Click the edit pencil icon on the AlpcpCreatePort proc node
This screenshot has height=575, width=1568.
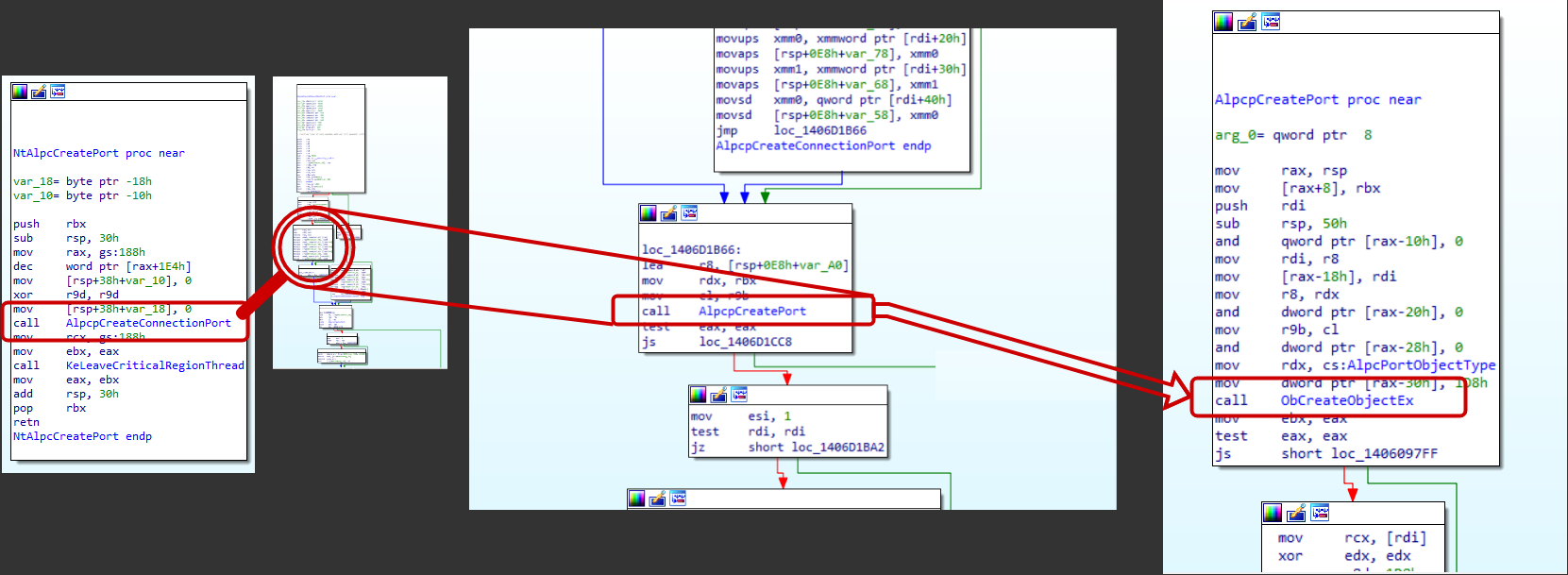click(x=1247, y=22)
